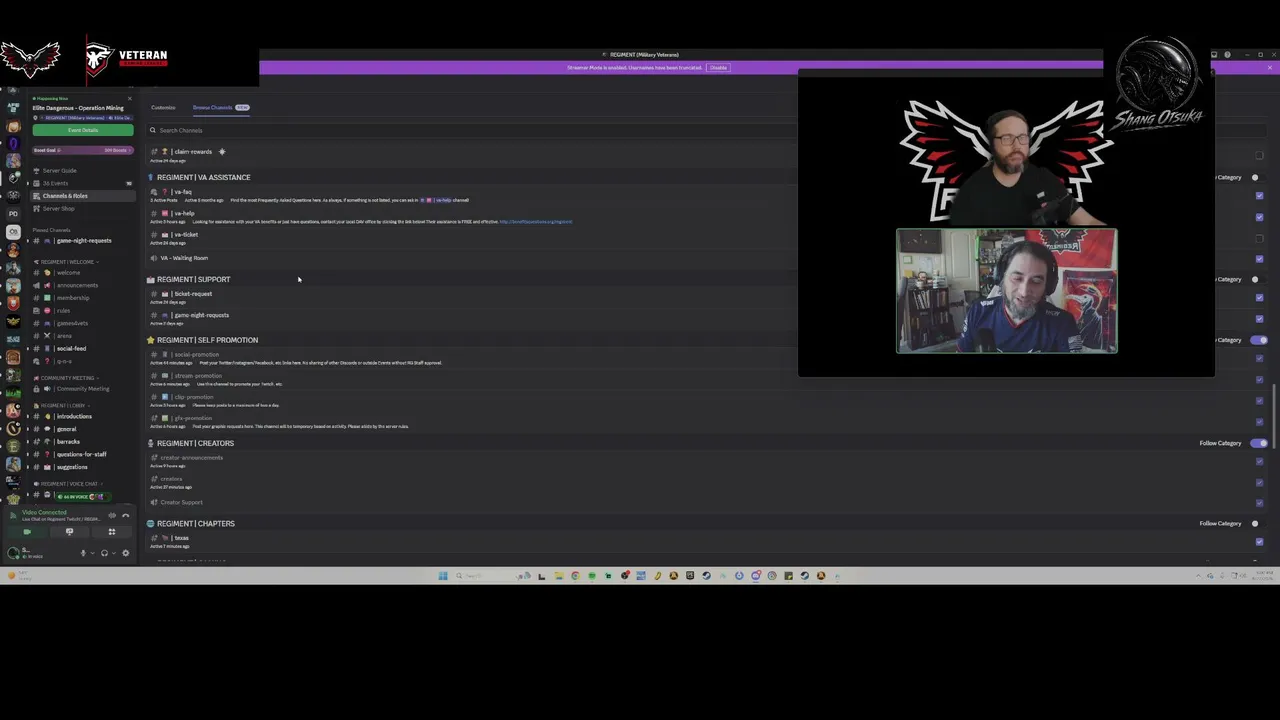Open File Explorer from the taskbar

[x=558, y=575]
